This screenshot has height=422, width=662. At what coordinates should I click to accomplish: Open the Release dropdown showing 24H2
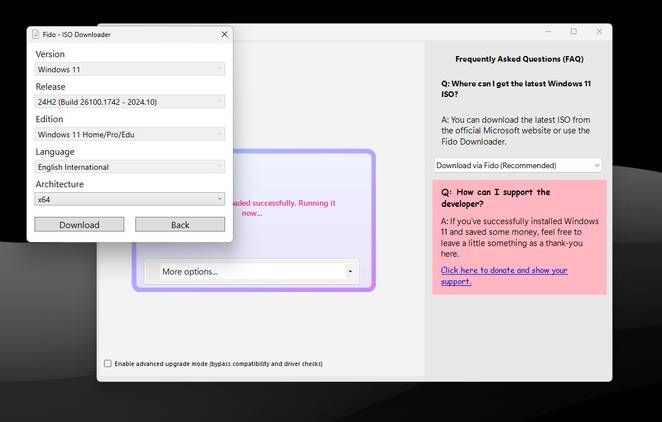[130, 102]
